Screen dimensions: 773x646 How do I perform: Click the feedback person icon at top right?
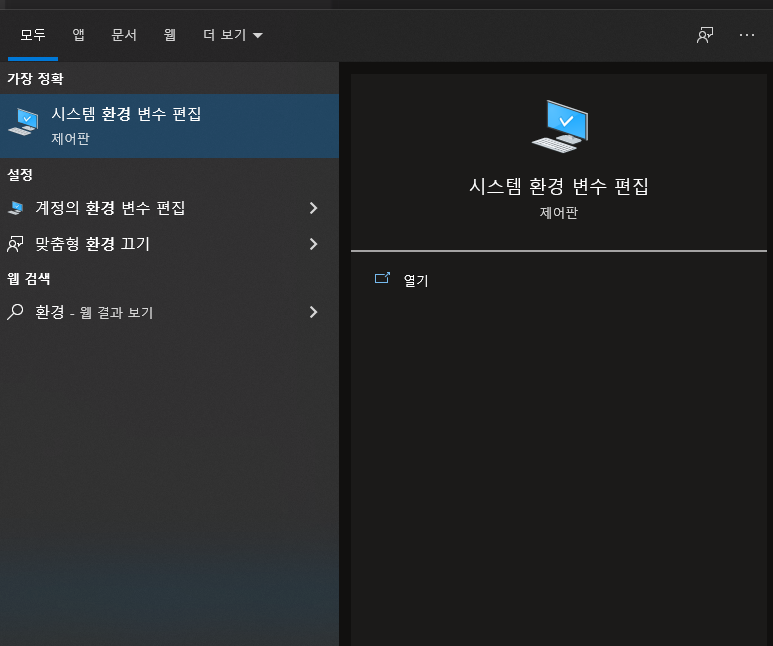(705, 35)
